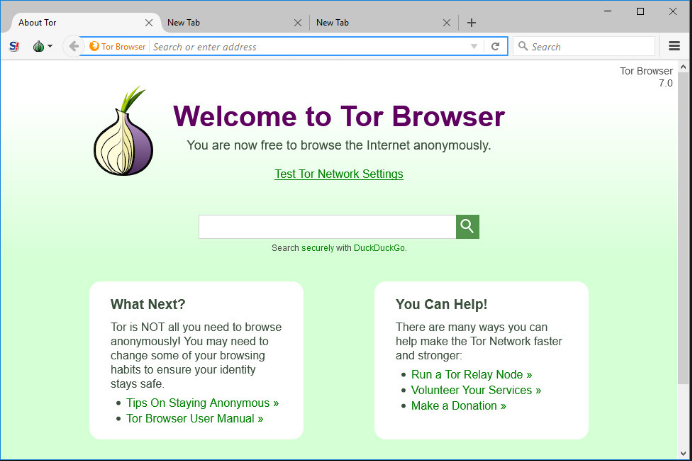Click the Tor Browser 7.0 version text
This screenshot has width=692, height=461.
pos(646,77)
